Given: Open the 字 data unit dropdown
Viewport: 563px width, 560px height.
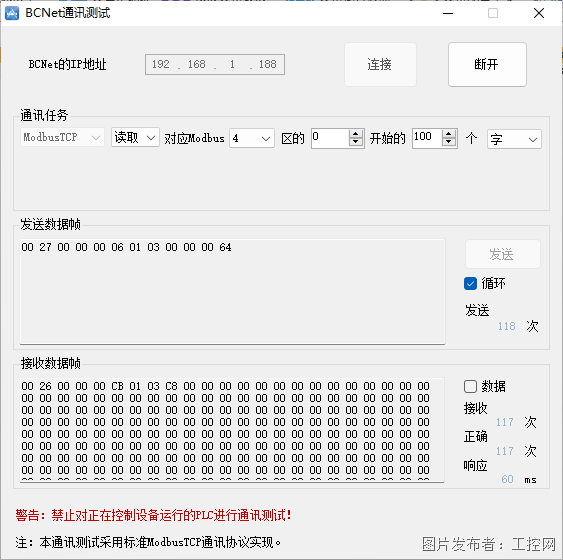Looking at the screenshot, I should click(514, 139).
